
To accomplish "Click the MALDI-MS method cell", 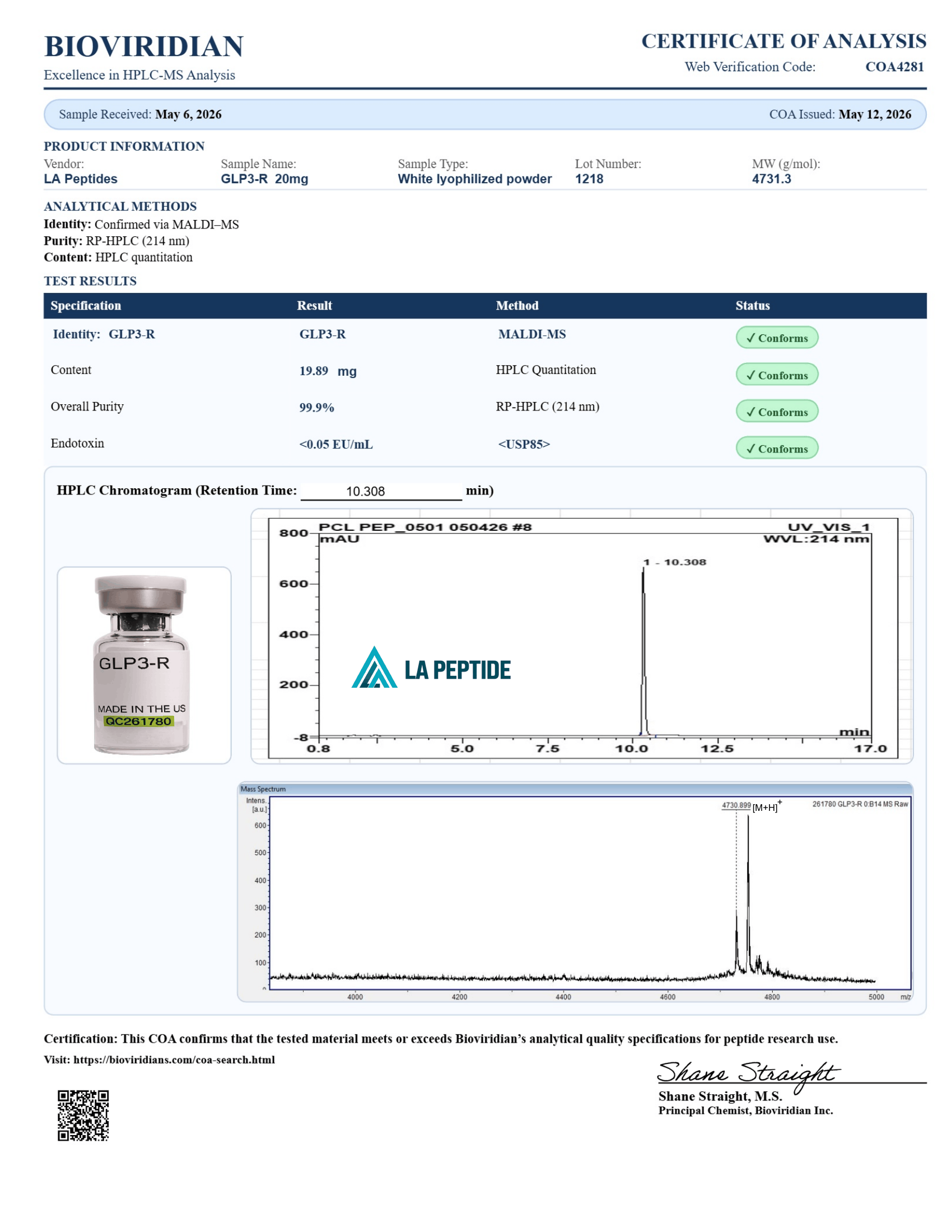I will (x=532, y=334).
